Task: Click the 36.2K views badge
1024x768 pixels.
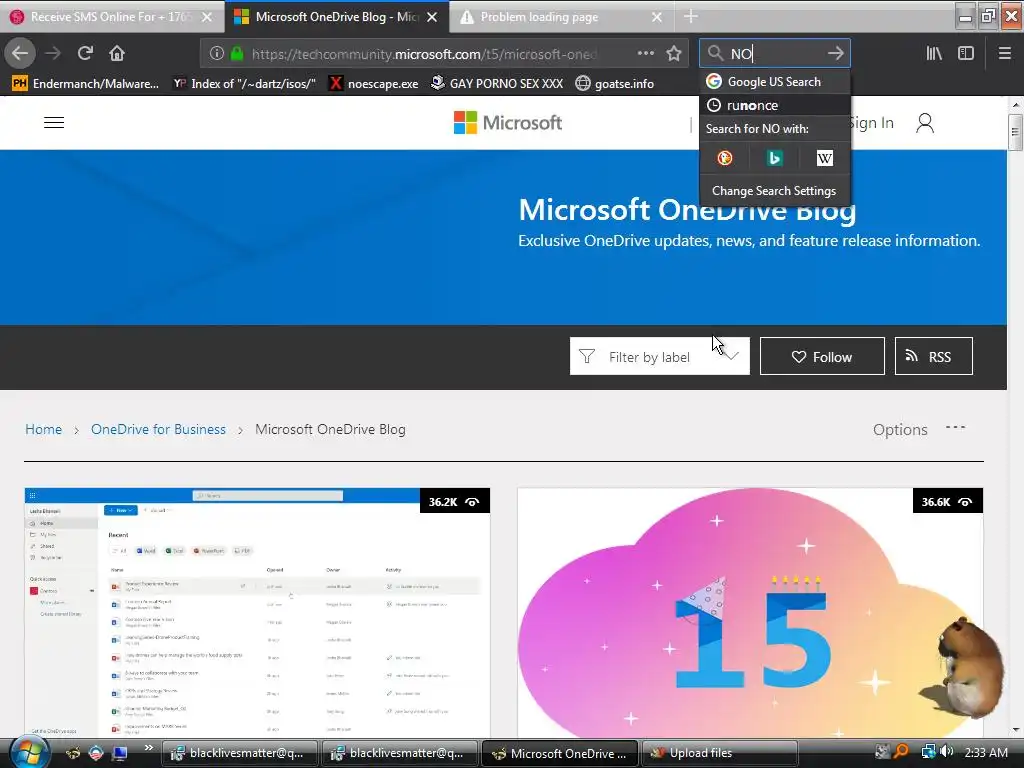Action: tap(455, 502)
